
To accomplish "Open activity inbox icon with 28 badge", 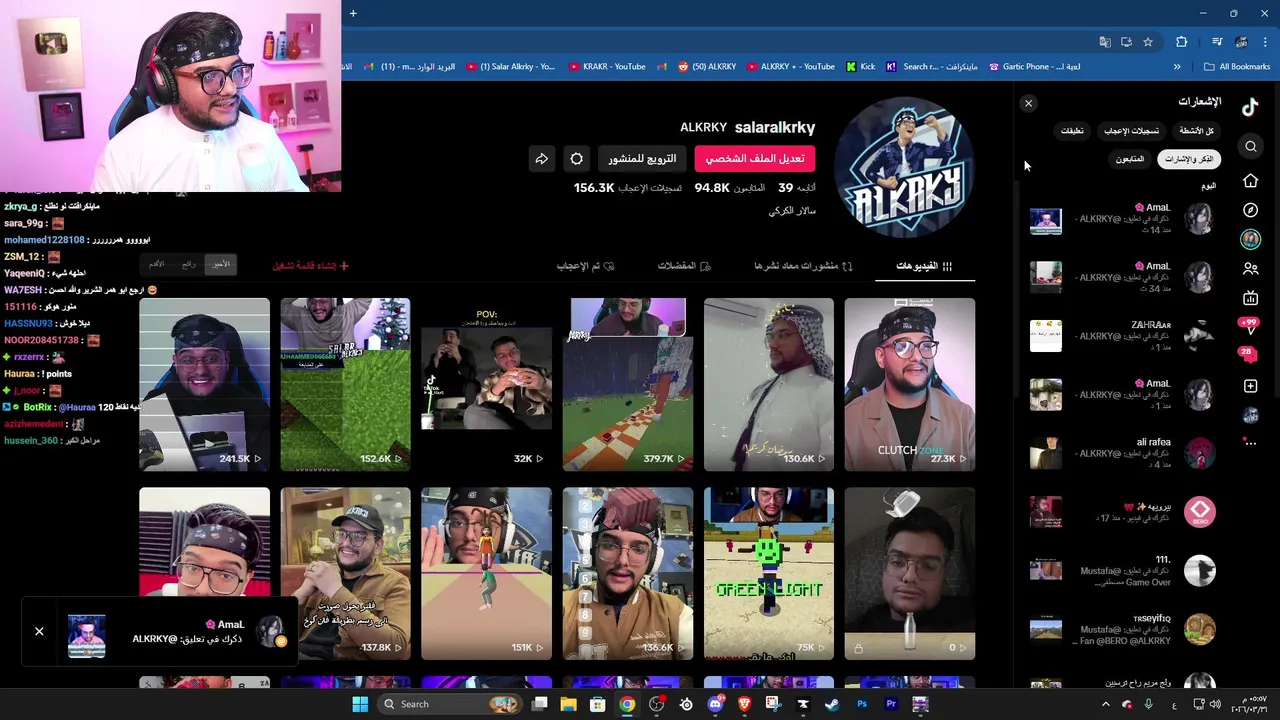I will point(1248,355).
